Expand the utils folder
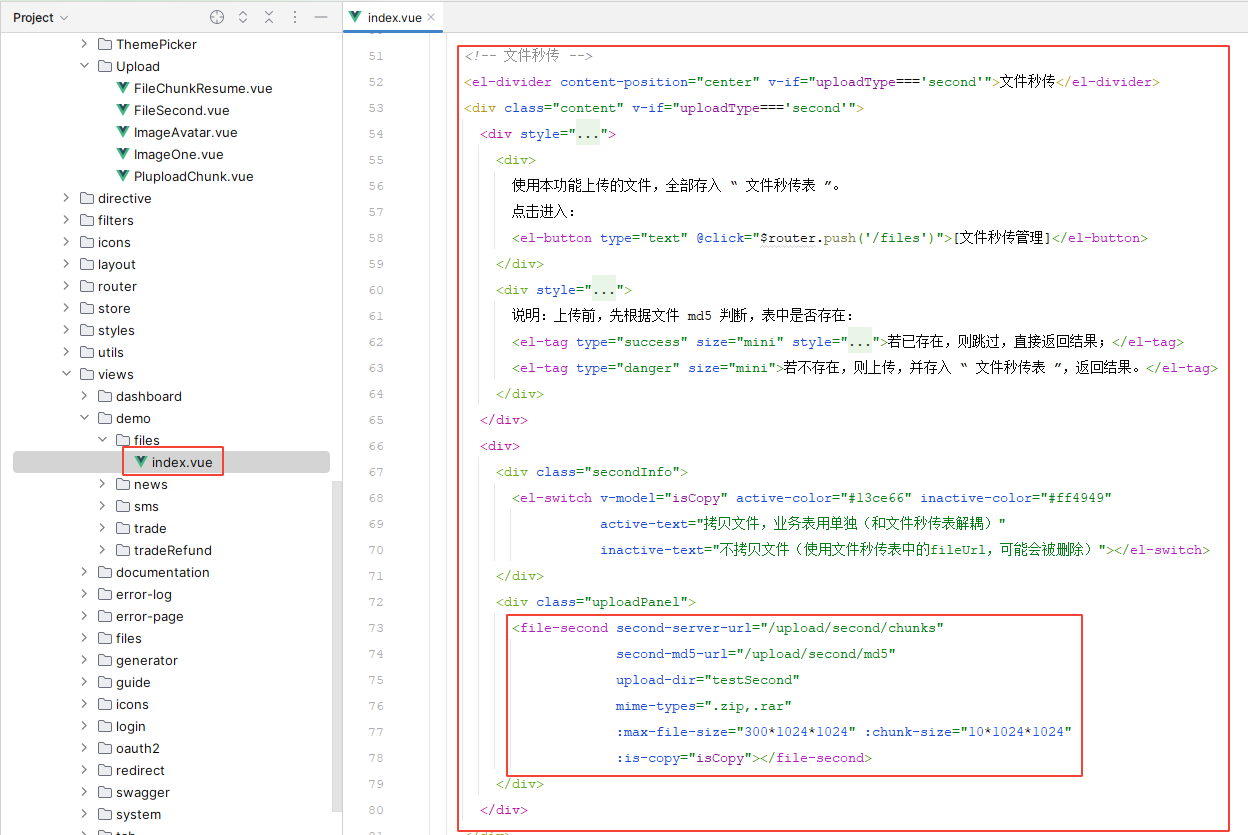The width and height of the screenshot is (1248, 835). coord(67,352)
